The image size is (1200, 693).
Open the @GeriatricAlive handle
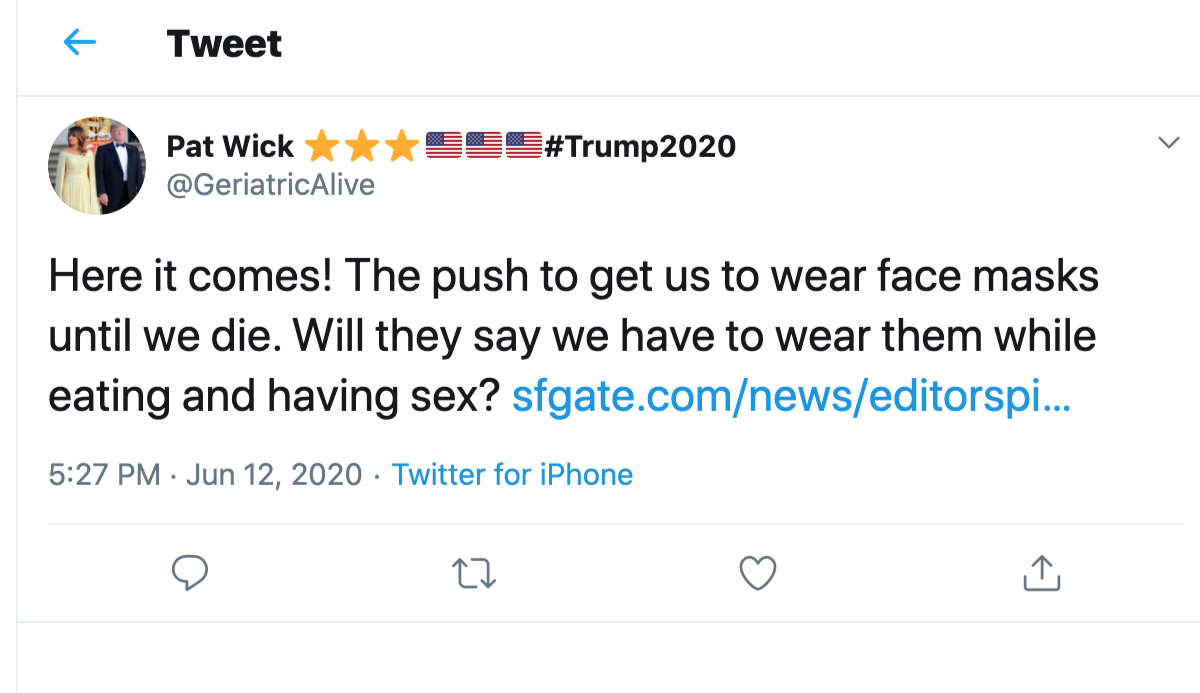(270, 185)
